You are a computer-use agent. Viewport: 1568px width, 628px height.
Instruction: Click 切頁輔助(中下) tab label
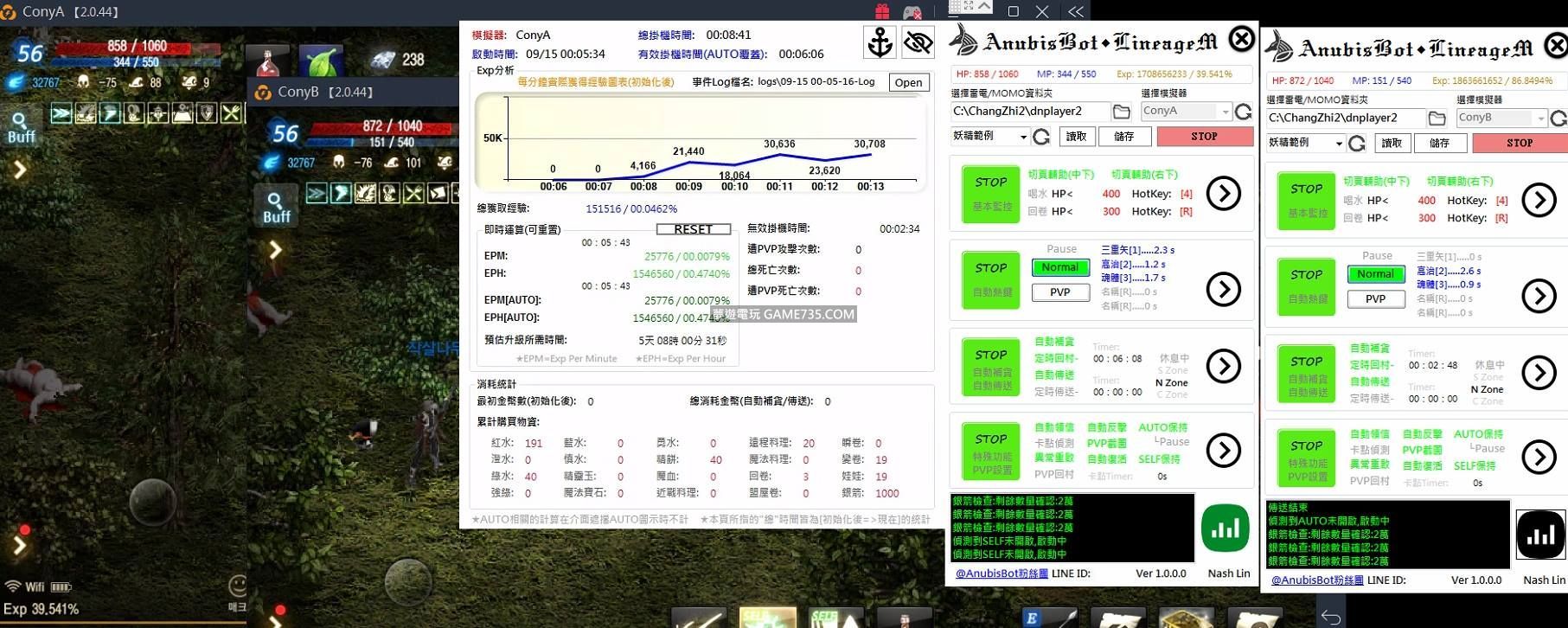point(1060,175)
